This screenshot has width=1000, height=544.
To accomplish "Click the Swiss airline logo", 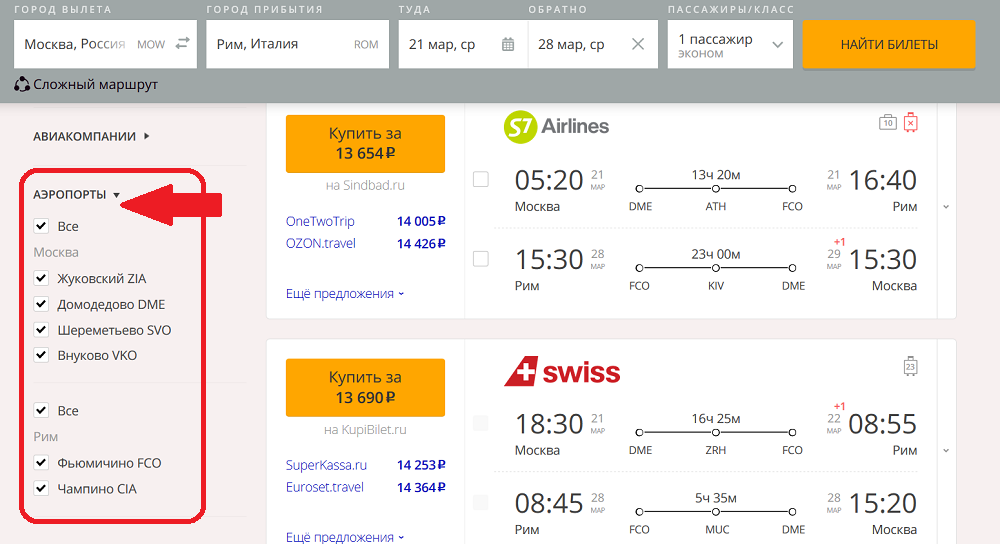I will [x=562, y=371].
